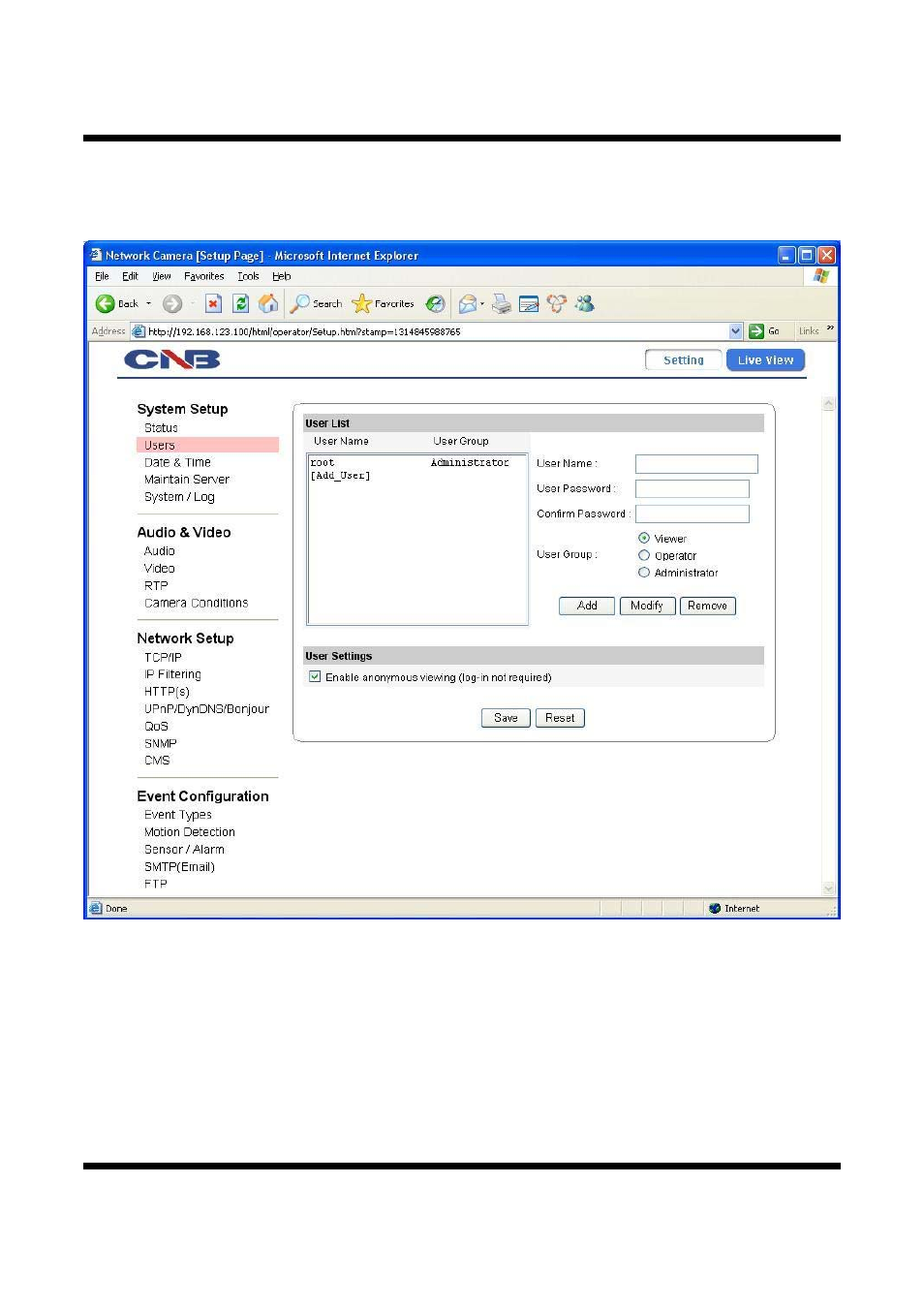The width and height of the screenshot is (924, 1308).
Task: Open the Favorites star panel
Action: pos(383,304)
